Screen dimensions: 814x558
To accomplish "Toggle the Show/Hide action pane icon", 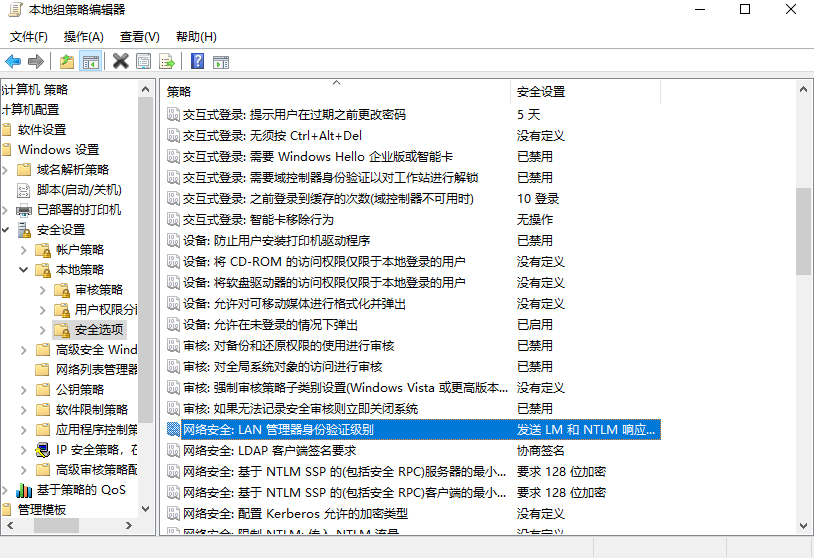I will click(x=221, y=61).
